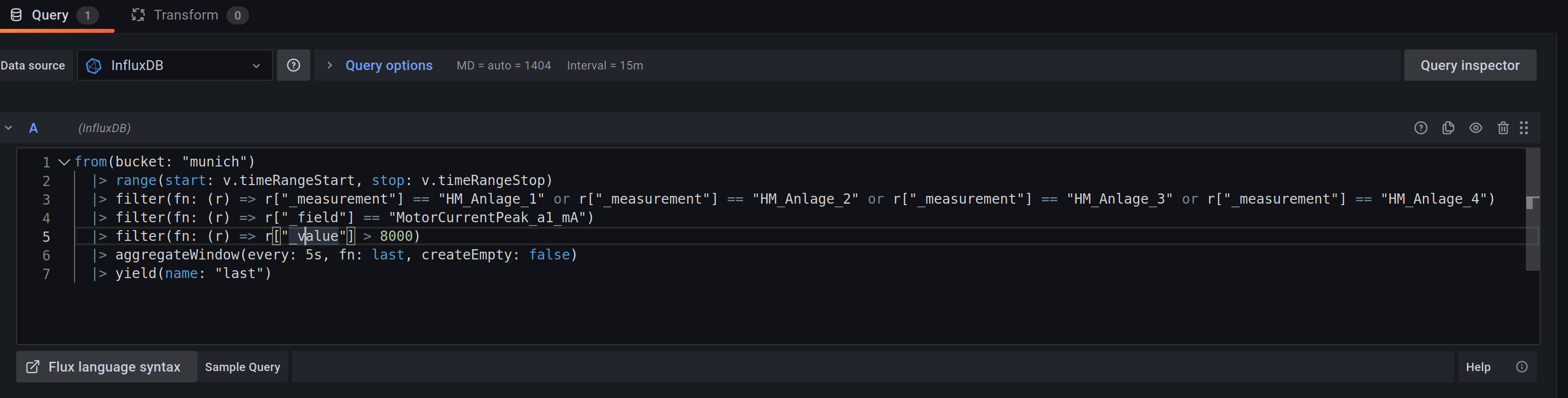This screenshot has height=398, width=1568.
Task: Click the code editor vertical scrollbar
Action: tap(1532, 209)
